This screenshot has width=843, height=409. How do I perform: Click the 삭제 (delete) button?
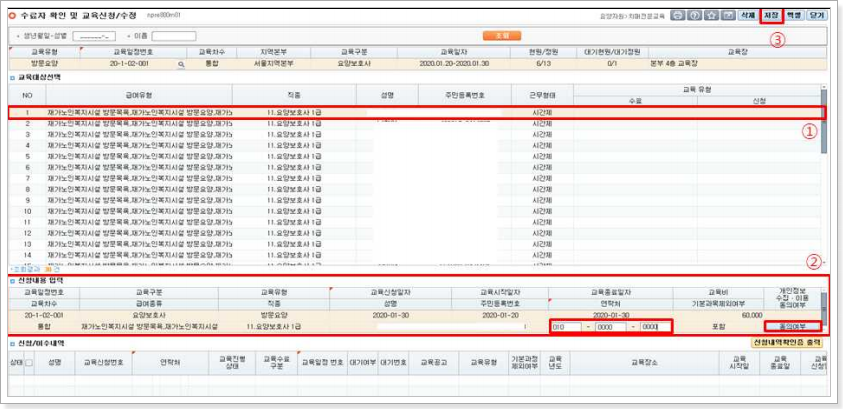[747, 16]
